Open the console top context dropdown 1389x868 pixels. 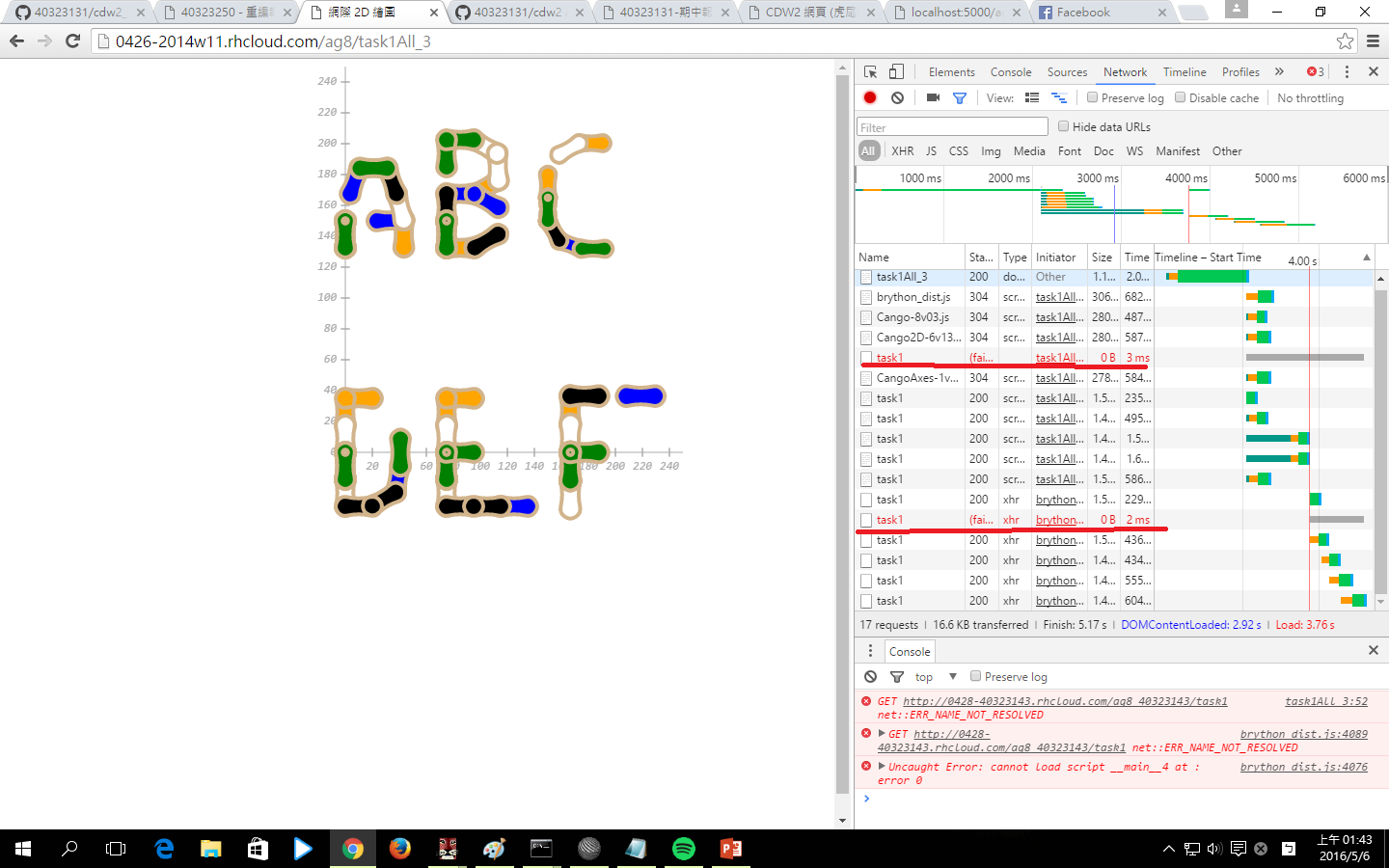coord(935,677)
